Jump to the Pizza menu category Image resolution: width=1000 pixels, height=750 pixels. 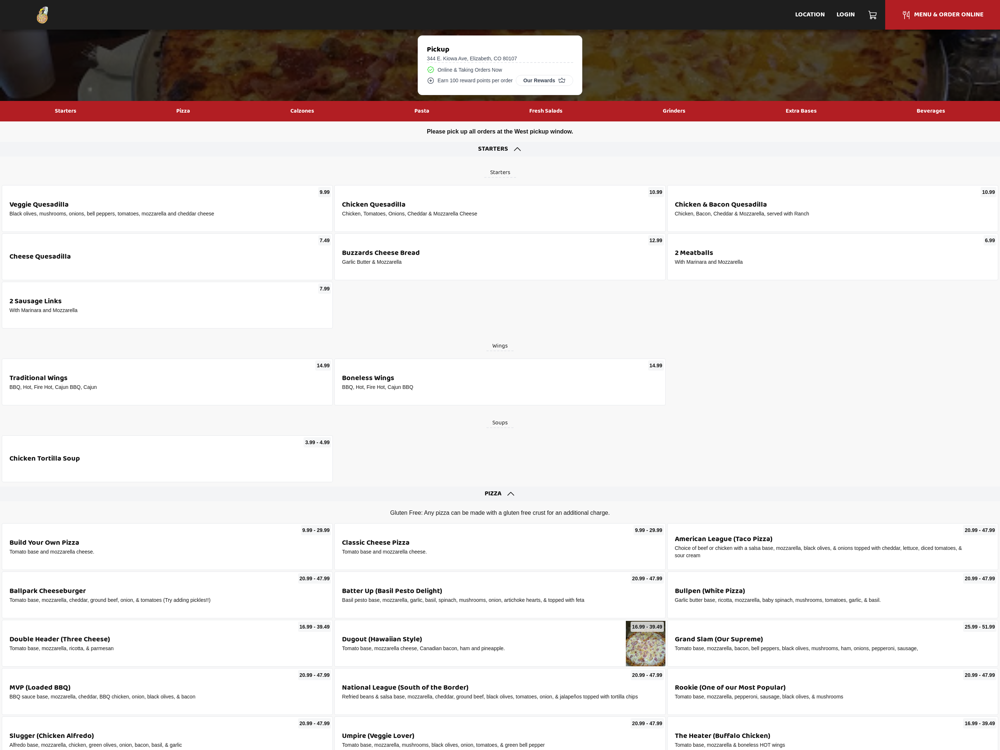click(183, 111)
